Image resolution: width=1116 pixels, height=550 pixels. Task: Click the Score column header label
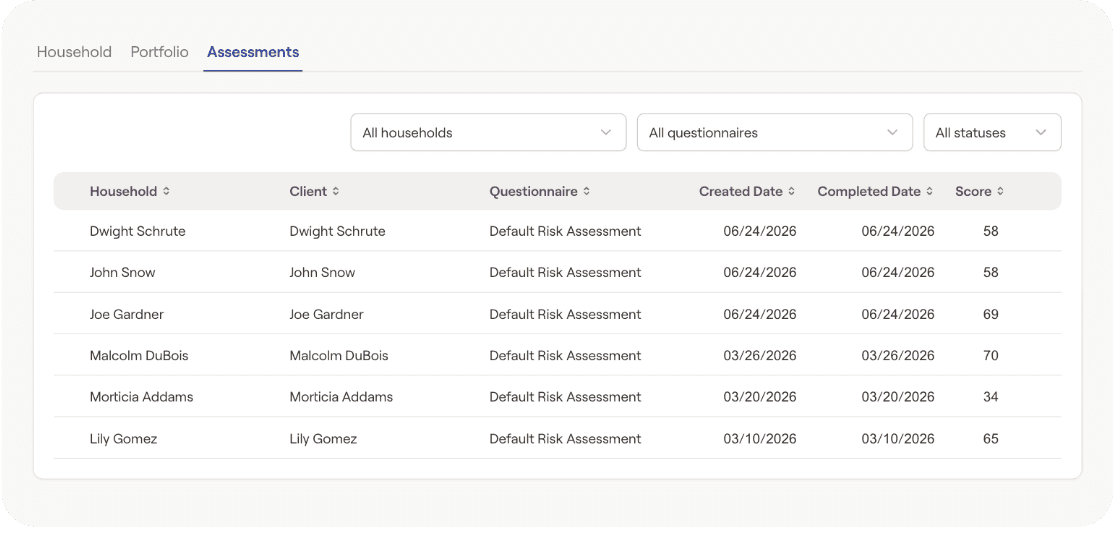point(973,191)
